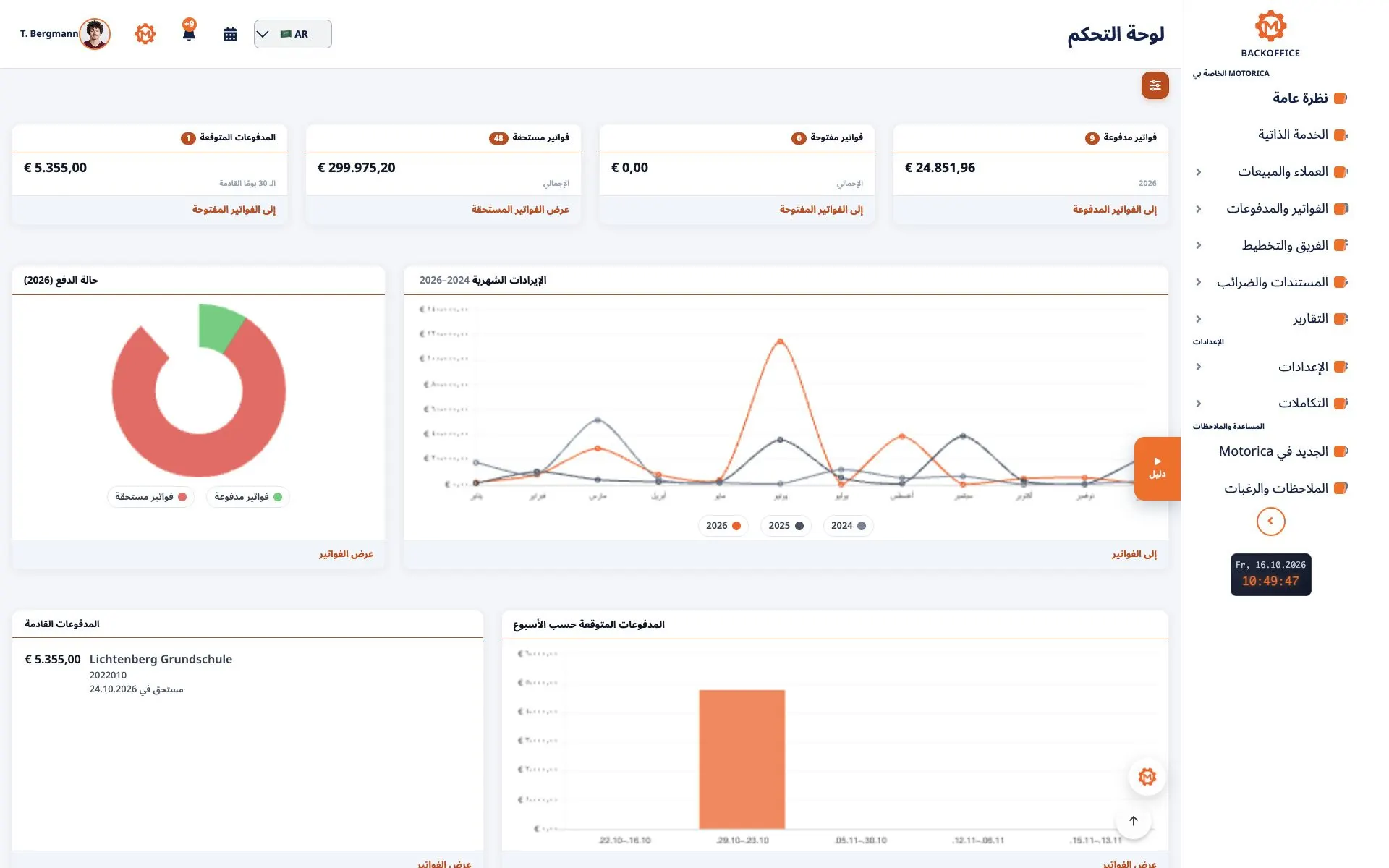Viewport: 1389px width, 868px height.
Task: Click the orange bar for week 23.10–29.10
Action: click(x=742, y=759)
